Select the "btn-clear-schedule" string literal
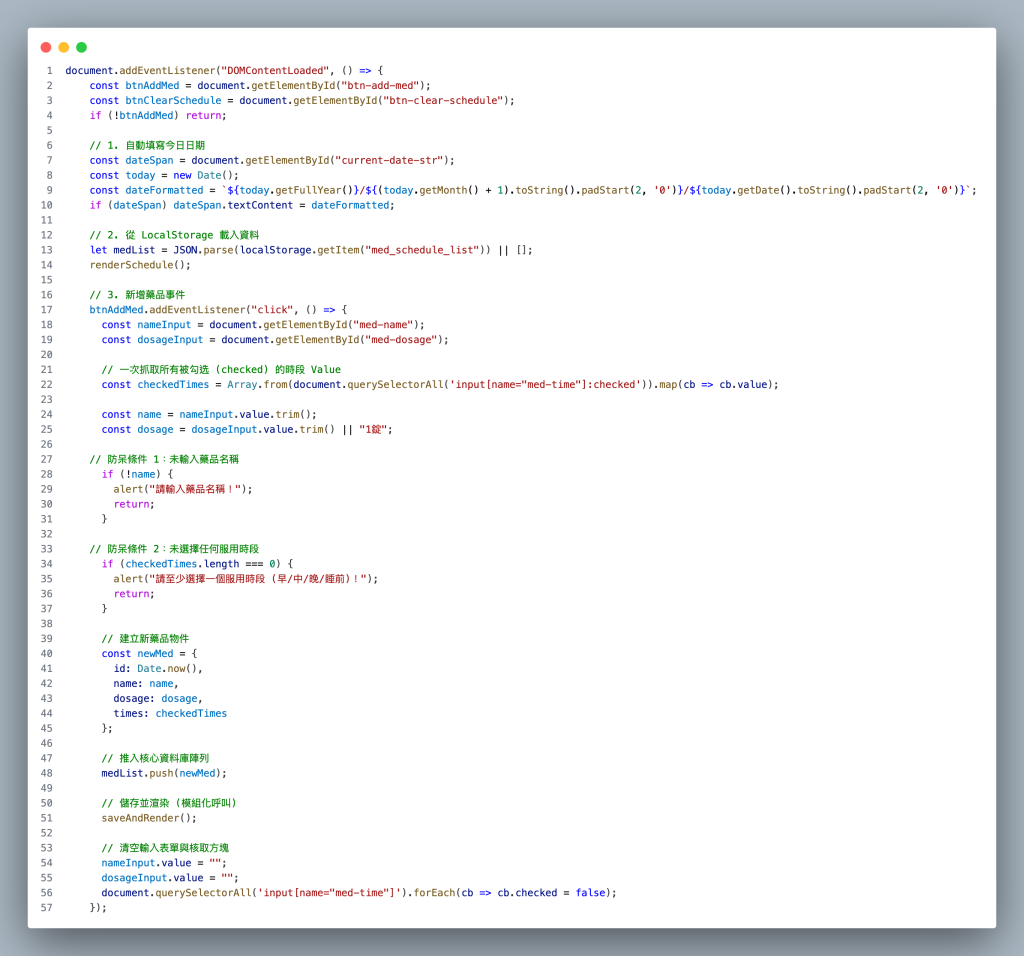 click(443, 101)
